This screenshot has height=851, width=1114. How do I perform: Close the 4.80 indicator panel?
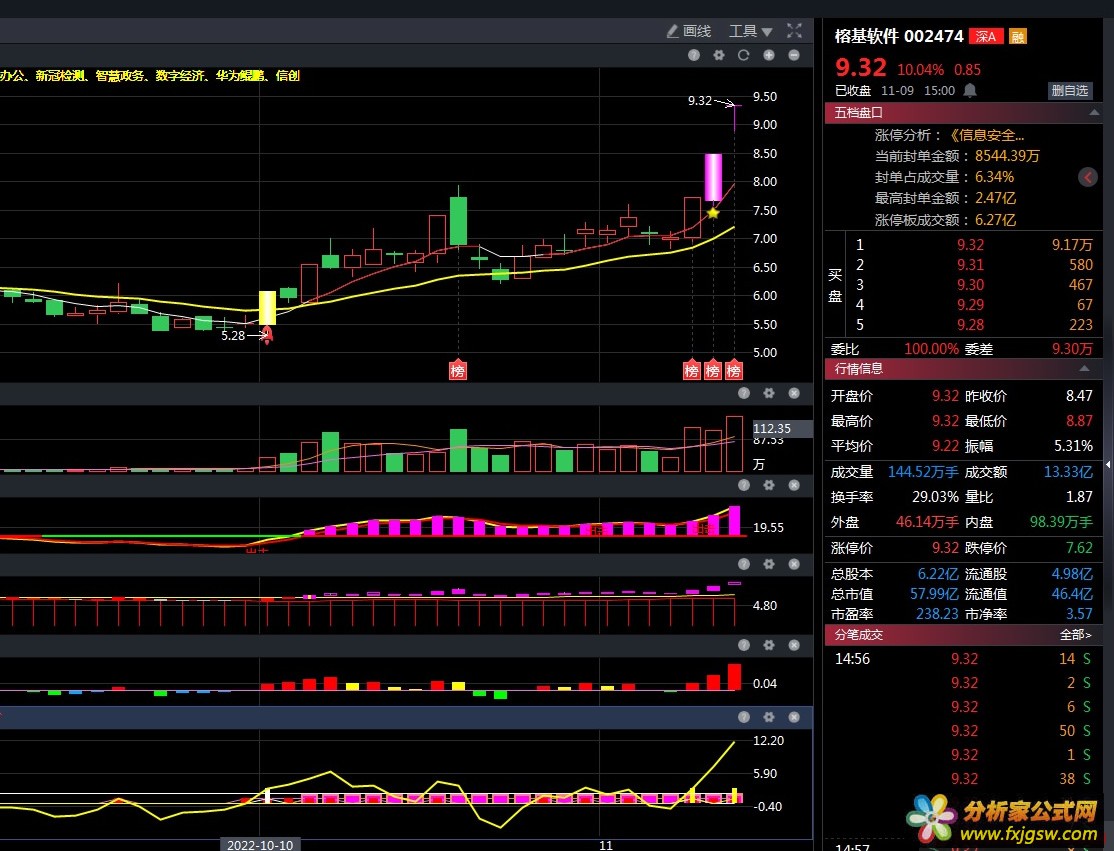[794, 563]
